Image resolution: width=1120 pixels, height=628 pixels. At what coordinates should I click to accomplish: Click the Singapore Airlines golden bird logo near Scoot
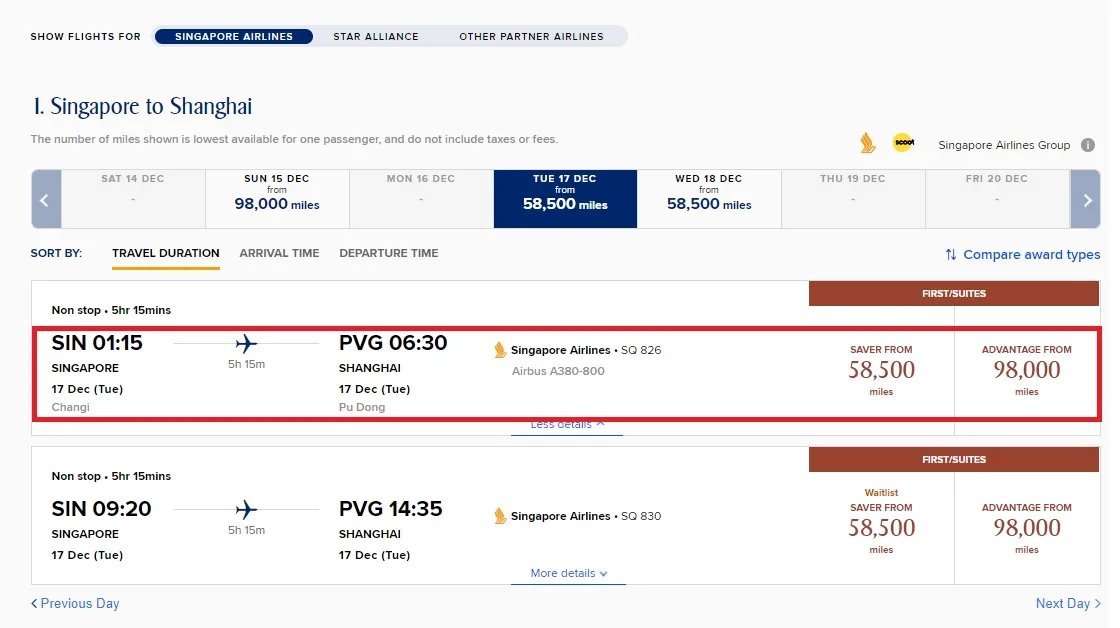[867, 143]
